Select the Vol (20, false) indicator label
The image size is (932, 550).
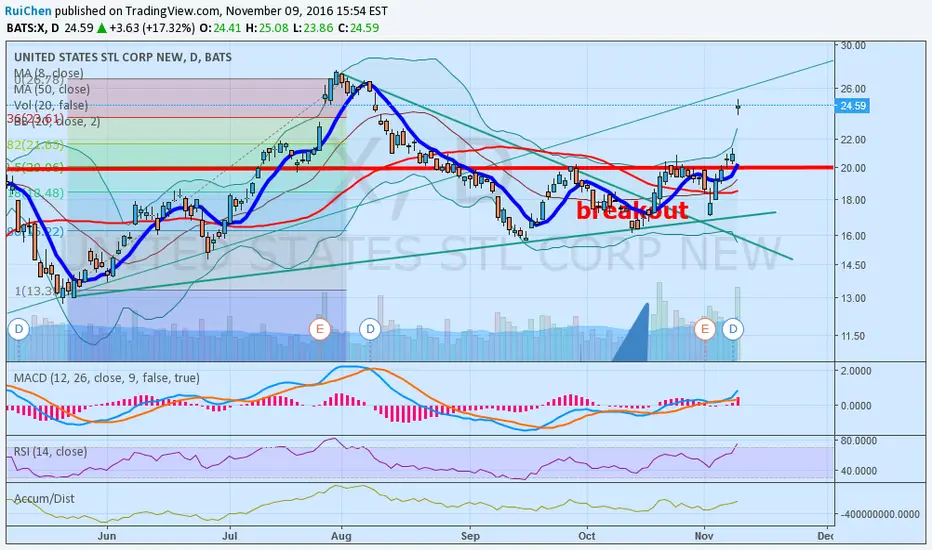tap(51, 105)
